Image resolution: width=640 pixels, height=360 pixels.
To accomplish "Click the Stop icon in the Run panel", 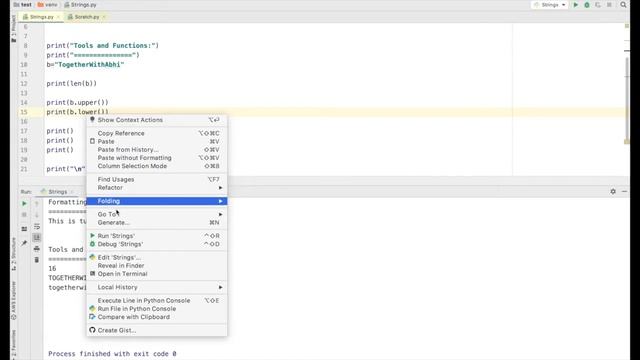I will coord(24,215).
